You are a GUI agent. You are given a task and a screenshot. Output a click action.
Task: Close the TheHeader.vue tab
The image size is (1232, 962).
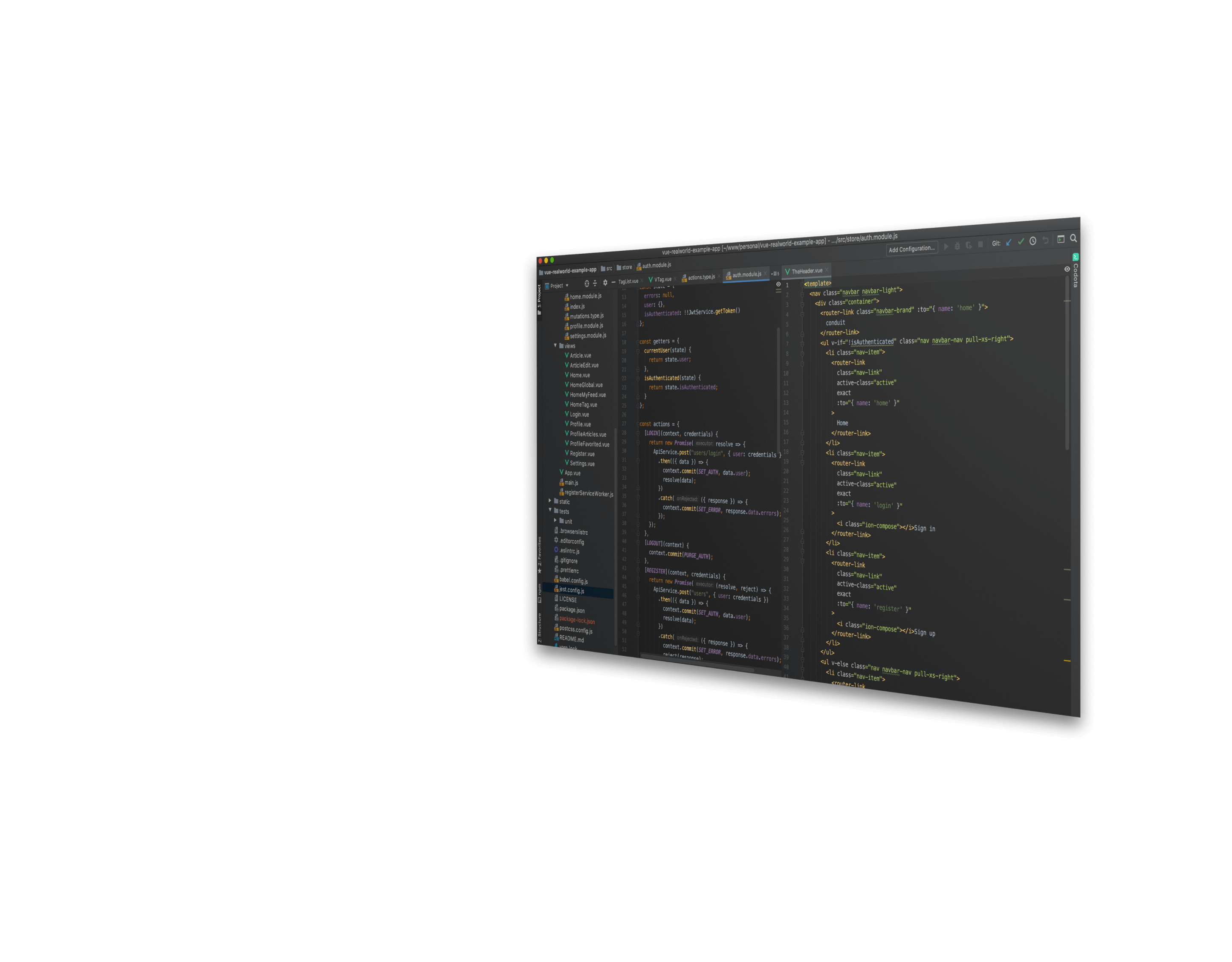(827, 270)
